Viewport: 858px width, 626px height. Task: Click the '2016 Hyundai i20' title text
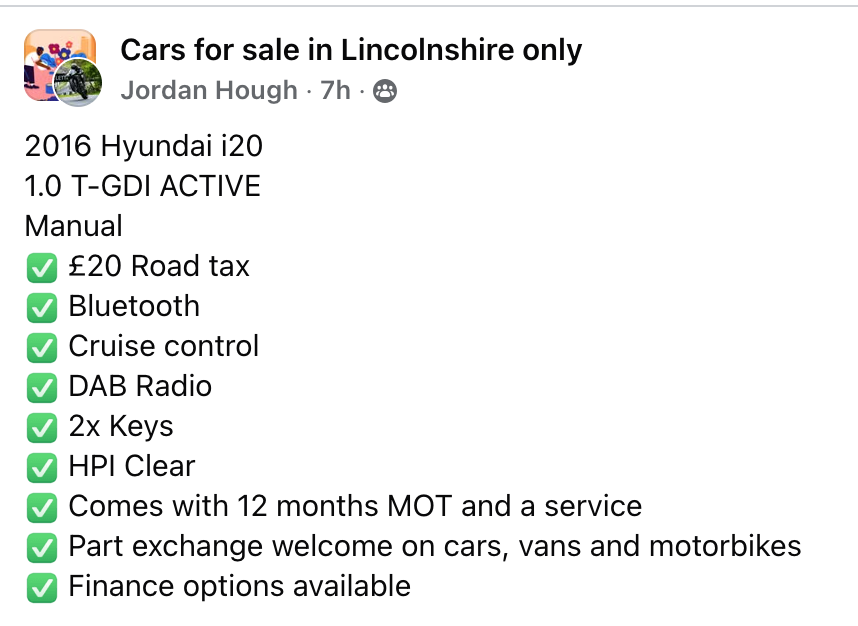click(x=144, y=146)
